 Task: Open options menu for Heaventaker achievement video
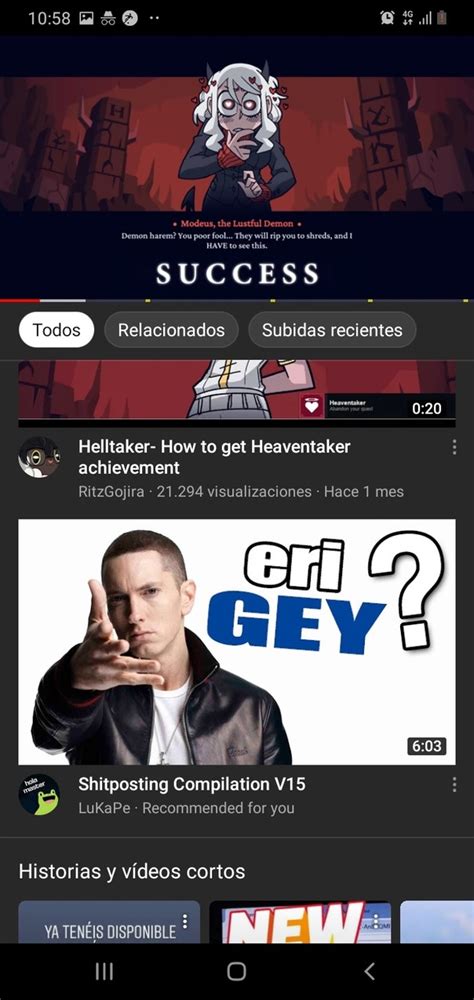pos(454,448)
